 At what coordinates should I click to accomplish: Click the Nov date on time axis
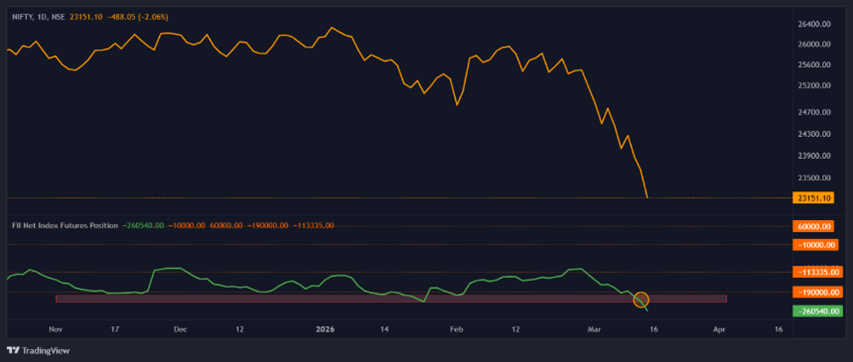pyautogui.click(x=54, y=329)
